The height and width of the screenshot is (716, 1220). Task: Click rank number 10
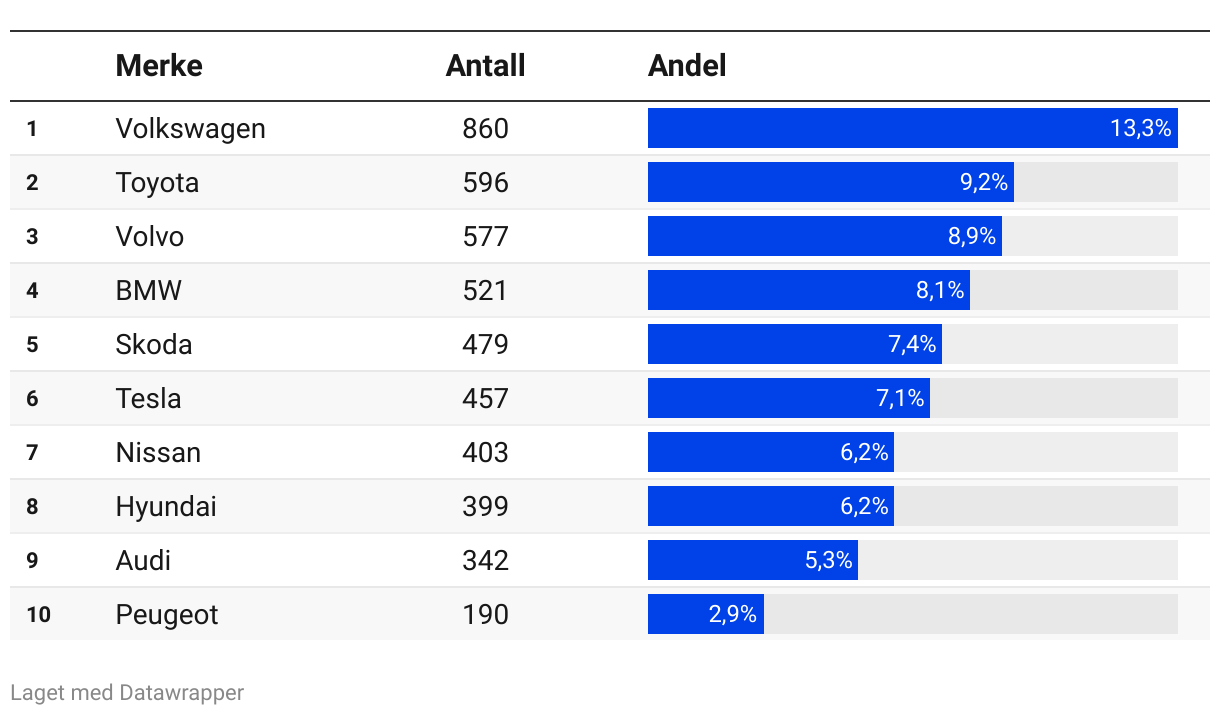tap(38, 615)
